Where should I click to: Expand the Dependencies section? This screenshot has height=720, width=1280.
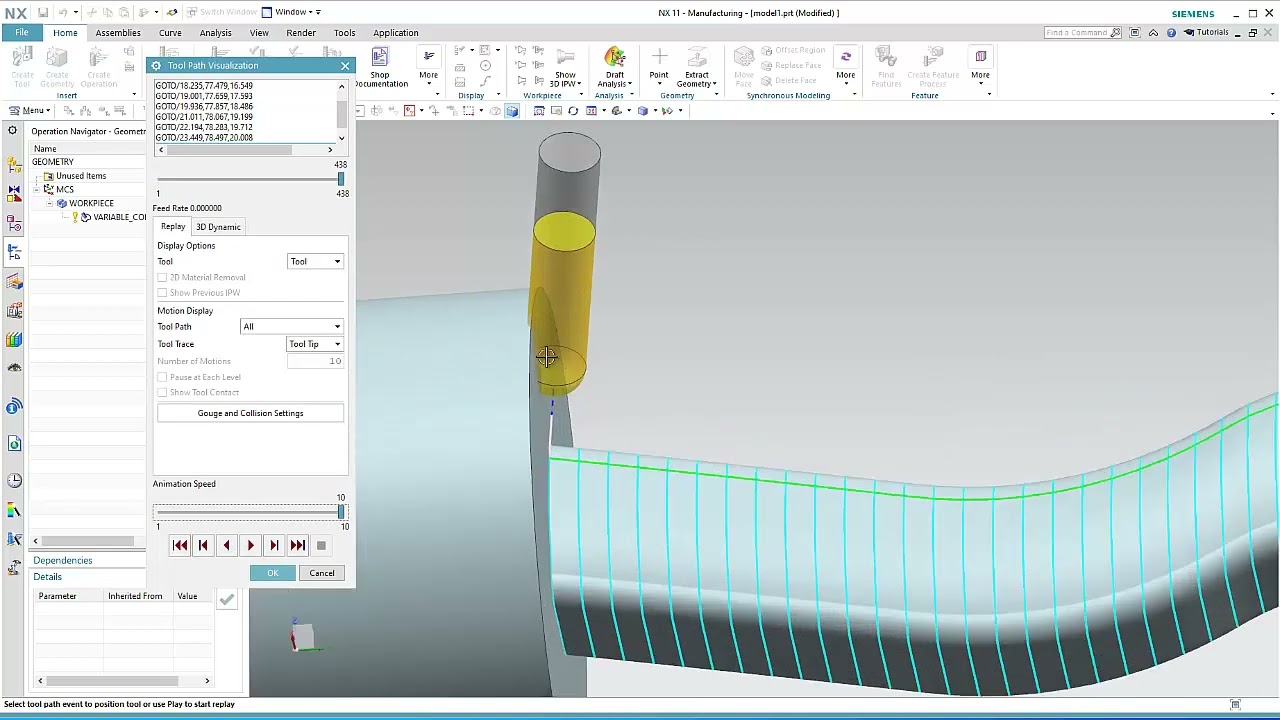[62, 560]
